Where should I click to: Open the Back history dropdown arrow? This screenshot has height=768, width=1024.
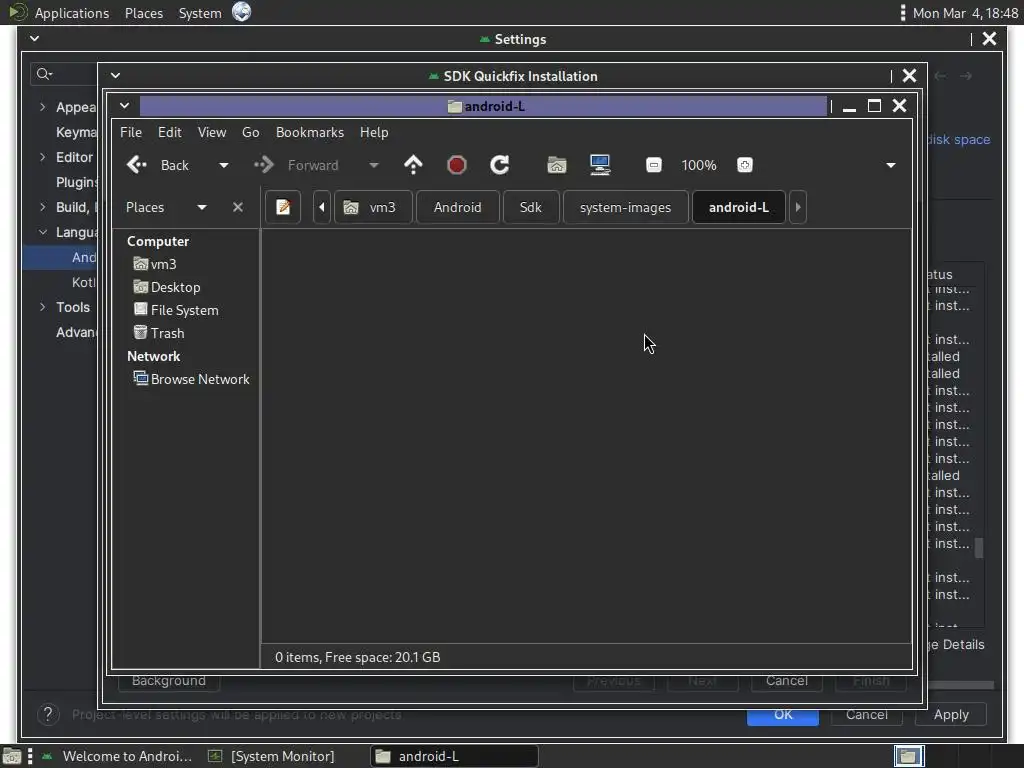223,165
